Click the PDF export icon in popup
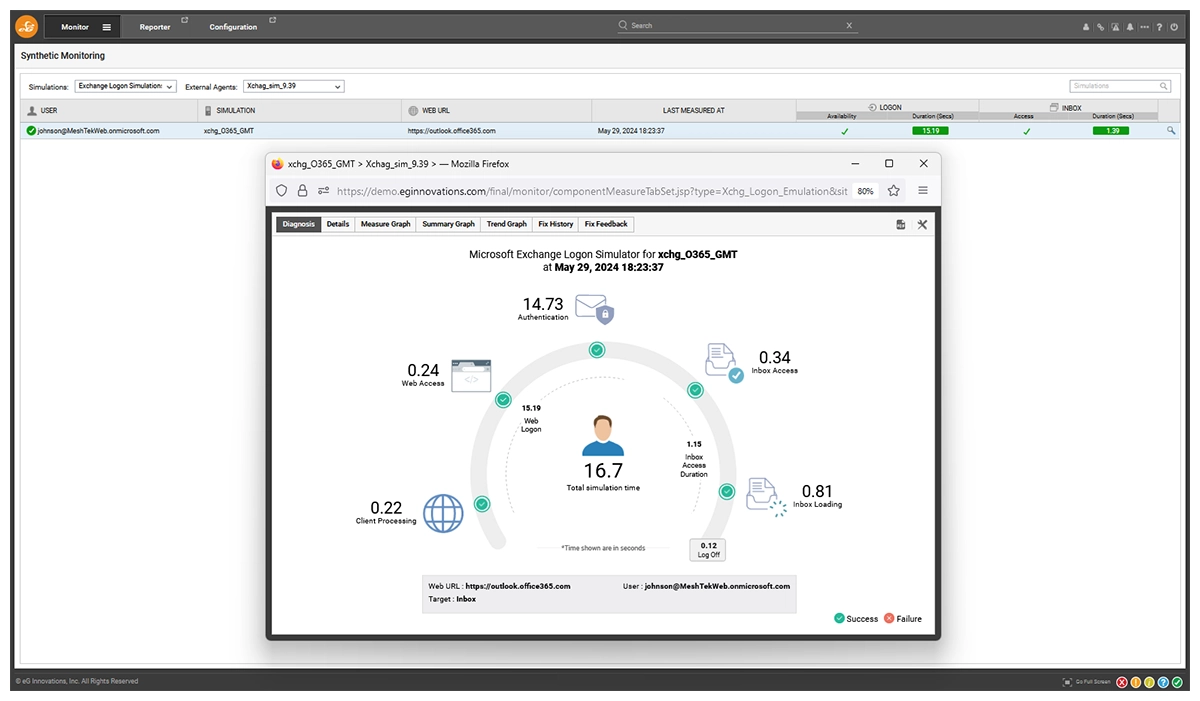 (x=901, y=225)
